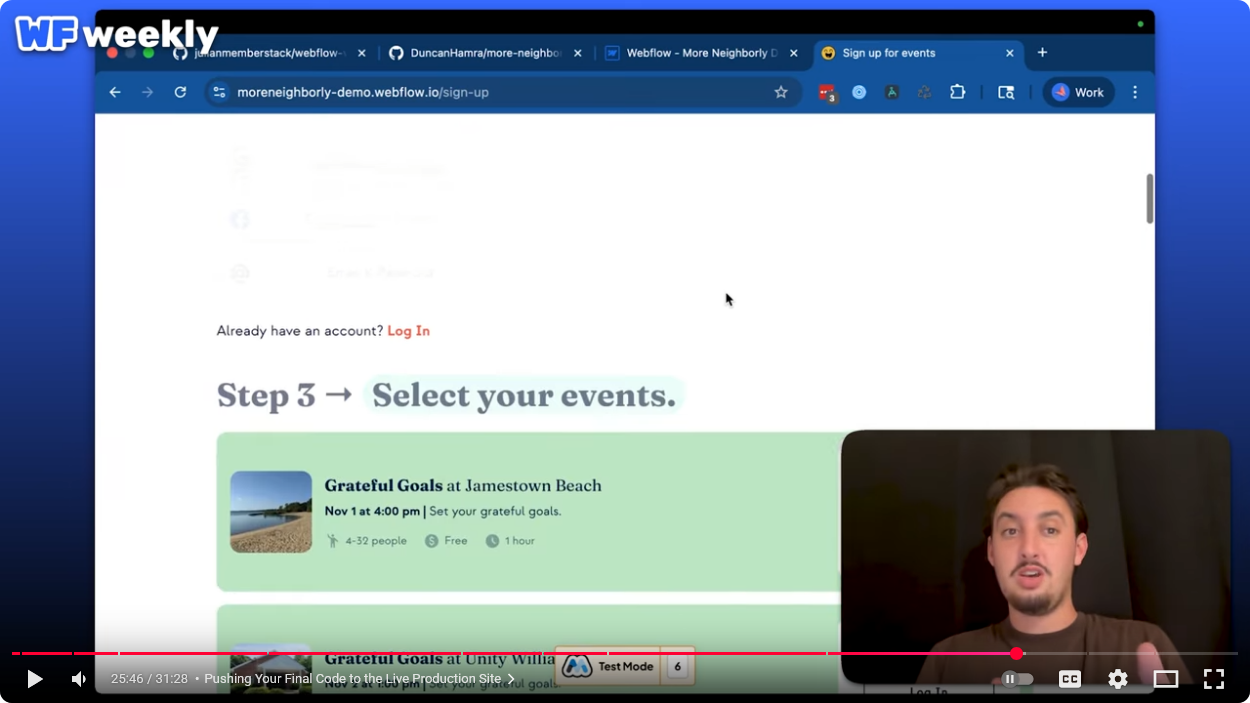
Task: Close the DuncanHamra GitHub tab
Action: tap(578, 53)
